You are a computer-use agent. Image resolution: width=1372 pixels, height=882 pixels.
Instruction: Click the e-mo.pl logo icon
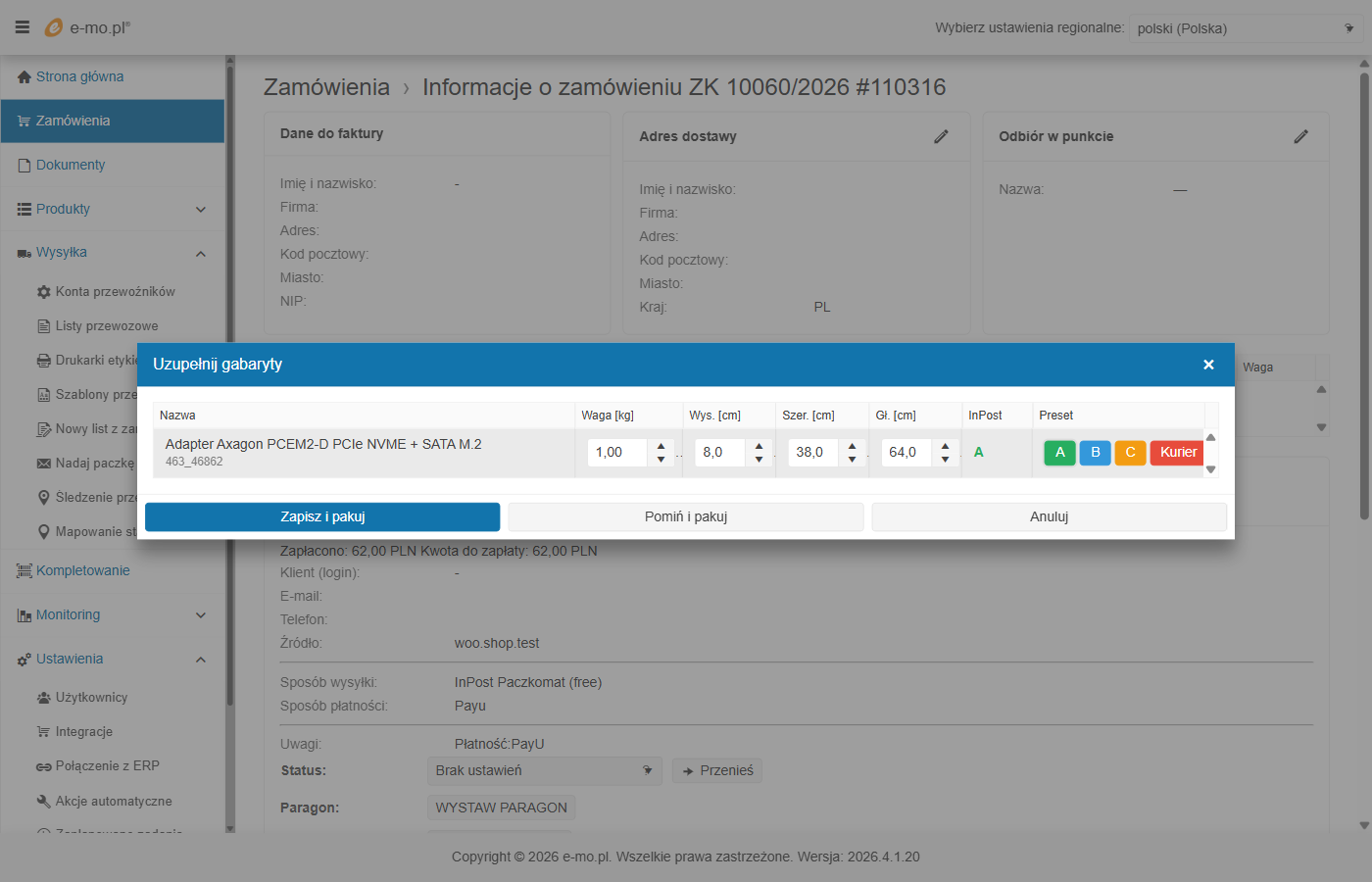coord(54,27)
